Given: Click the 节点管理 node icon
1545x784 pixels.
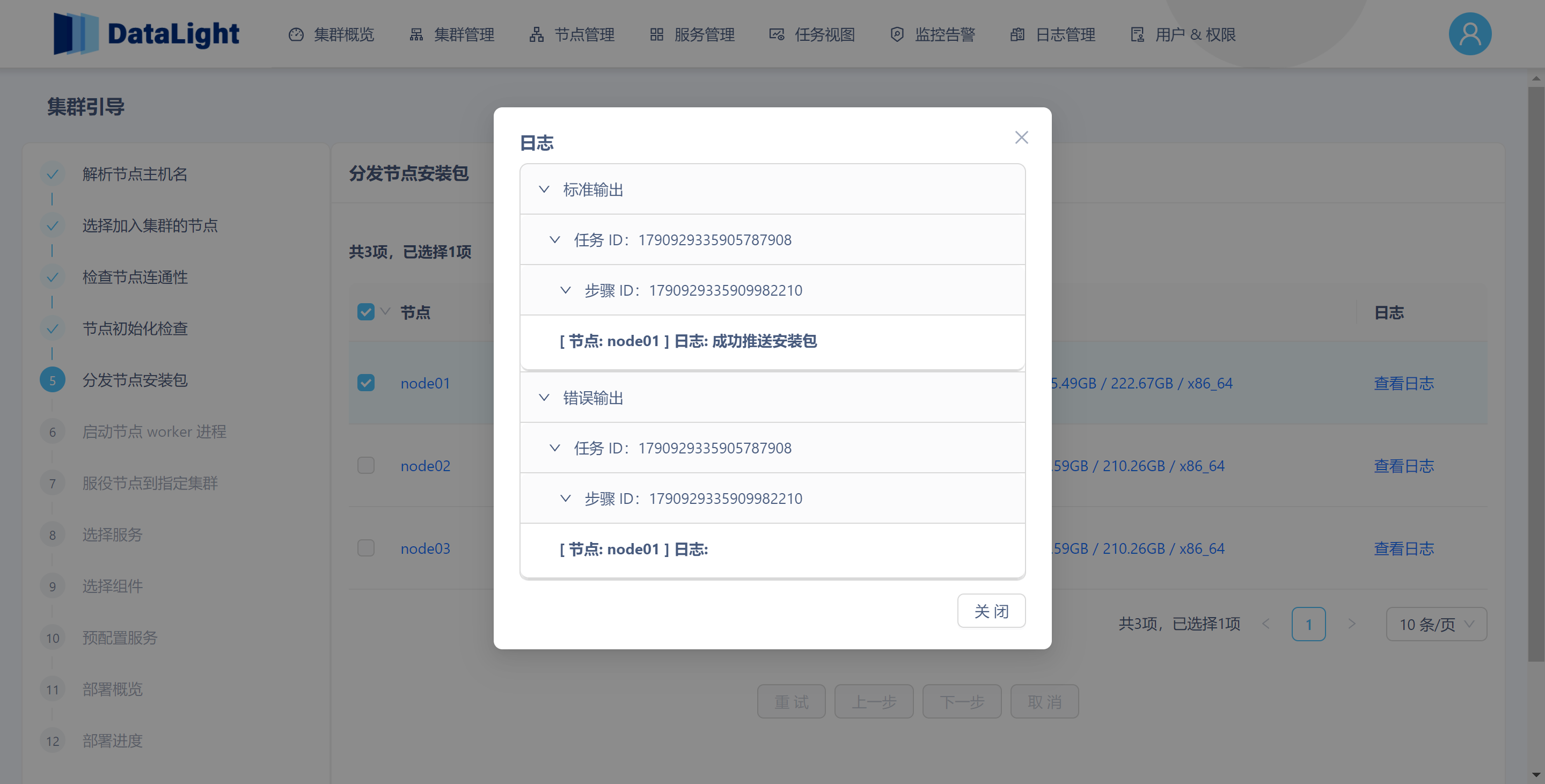Looking at the screenshot, I should [x=536, y=35].
